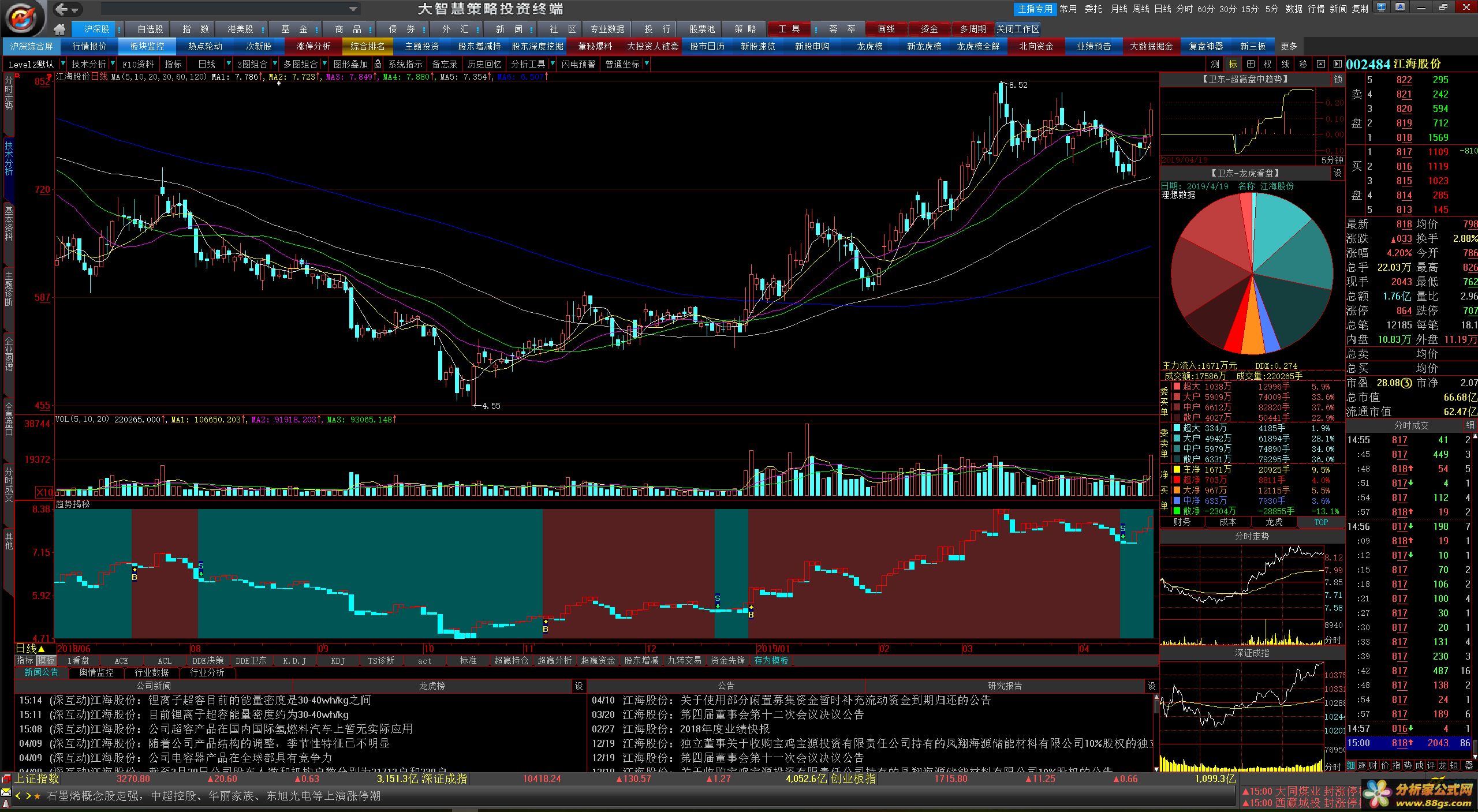
Task: Click the mail icon at the bottom-left corner
Action: point(6,792)
